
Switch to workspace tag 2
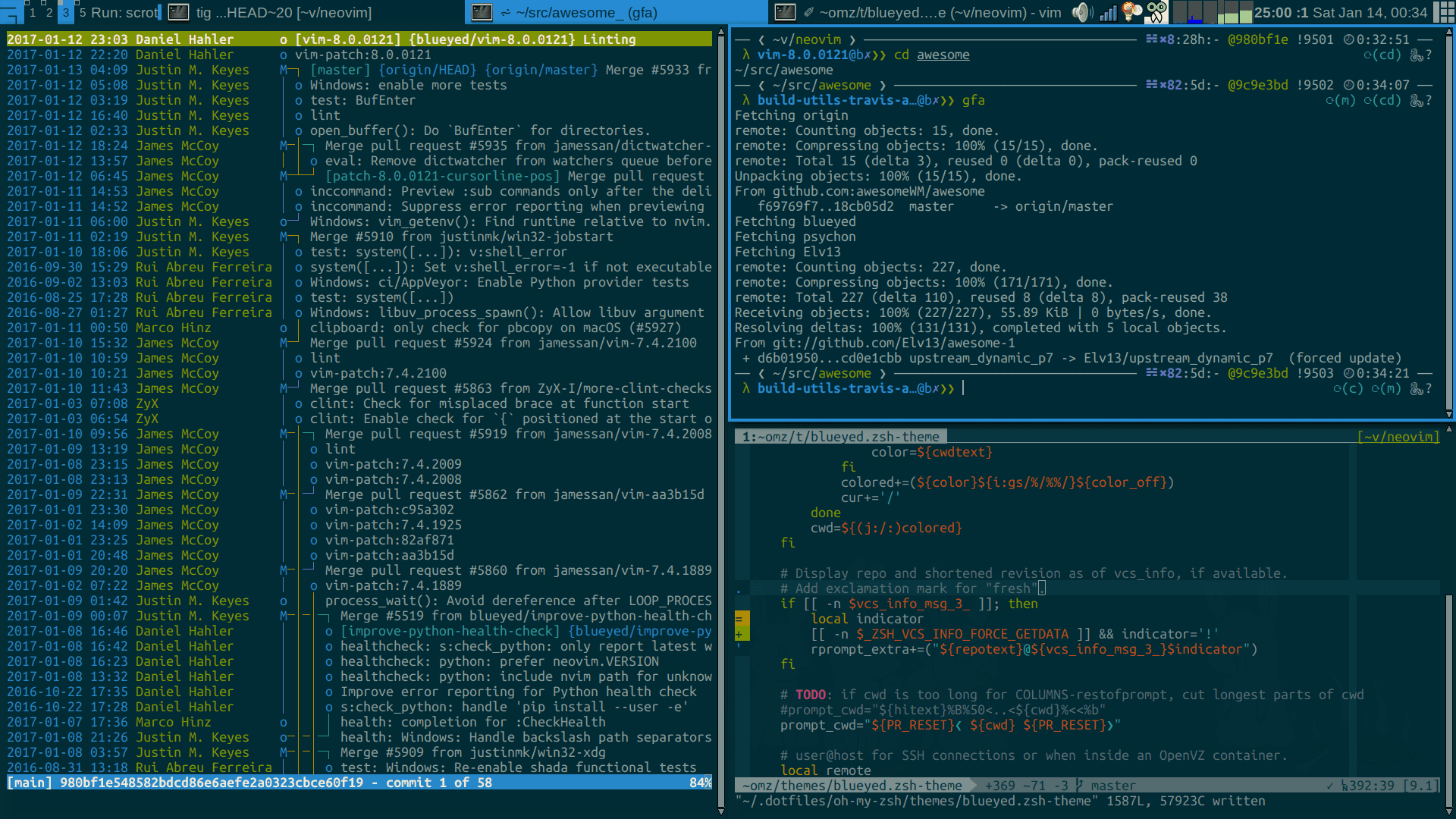(x=49, y=12)
